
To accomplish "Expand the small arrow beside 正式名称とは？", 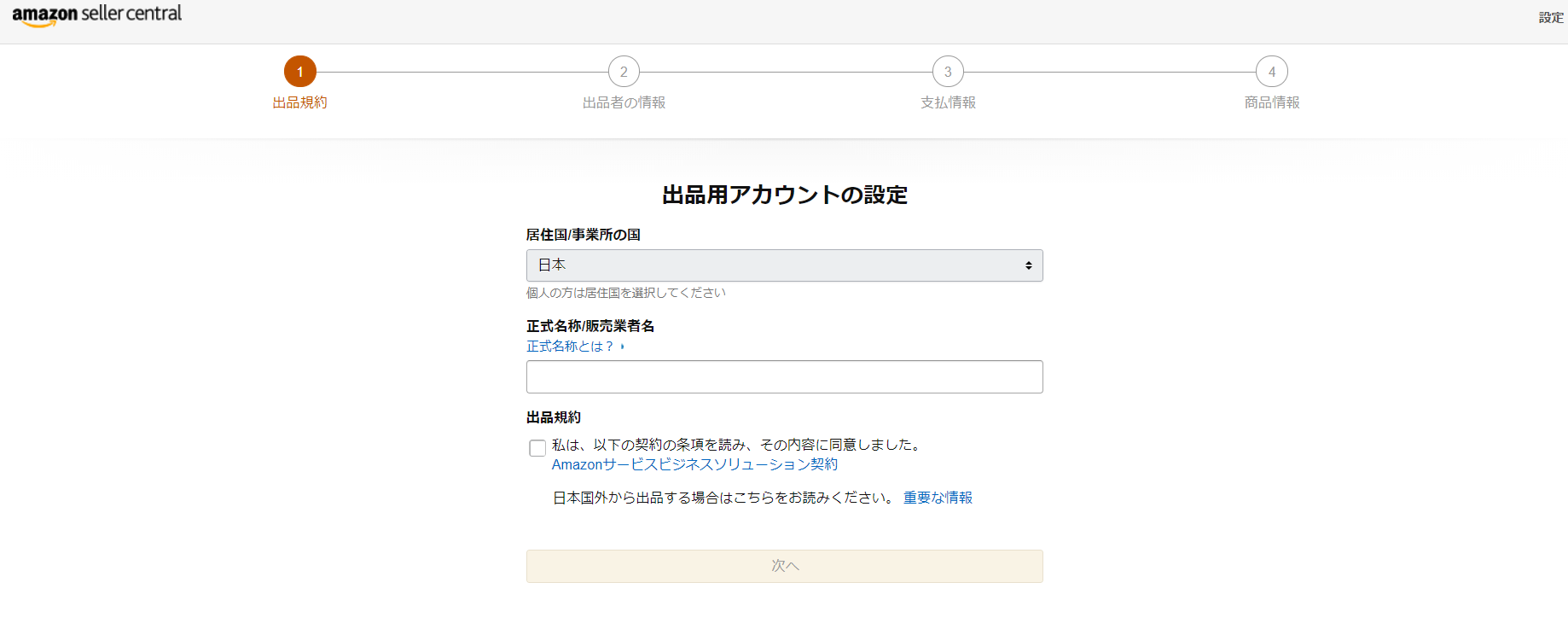I will 623,347.
